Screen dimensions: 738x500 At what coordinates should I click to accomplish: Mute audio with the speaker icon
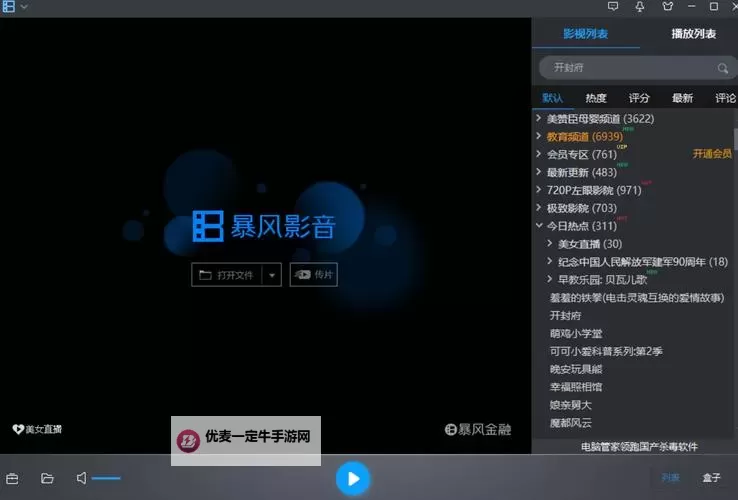click(81, 478)
